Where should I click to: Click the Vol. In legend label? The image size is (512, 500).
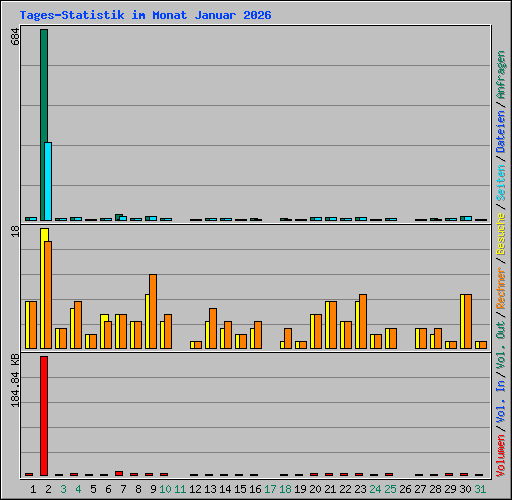point(501,403)
